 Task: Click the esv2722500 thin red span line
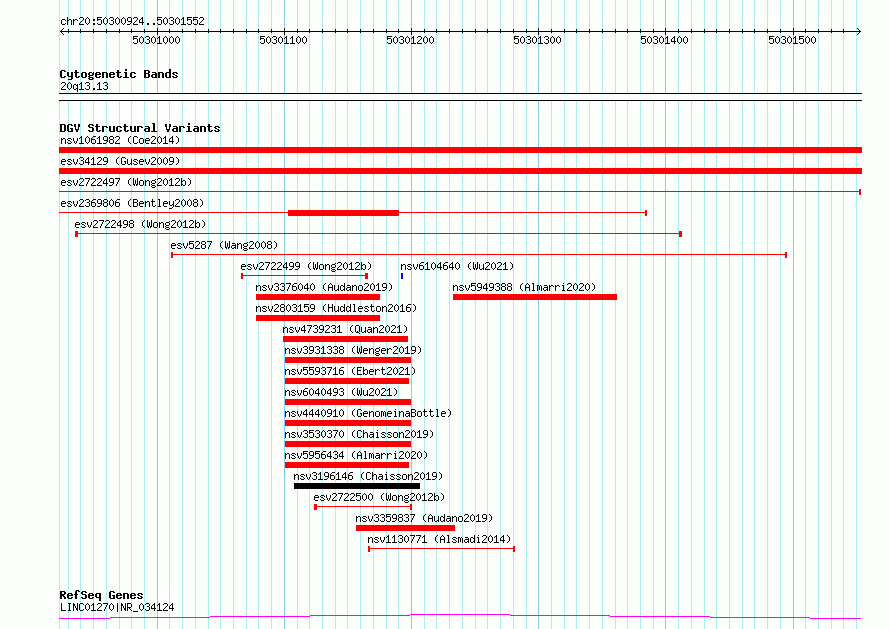click(363, 507)
